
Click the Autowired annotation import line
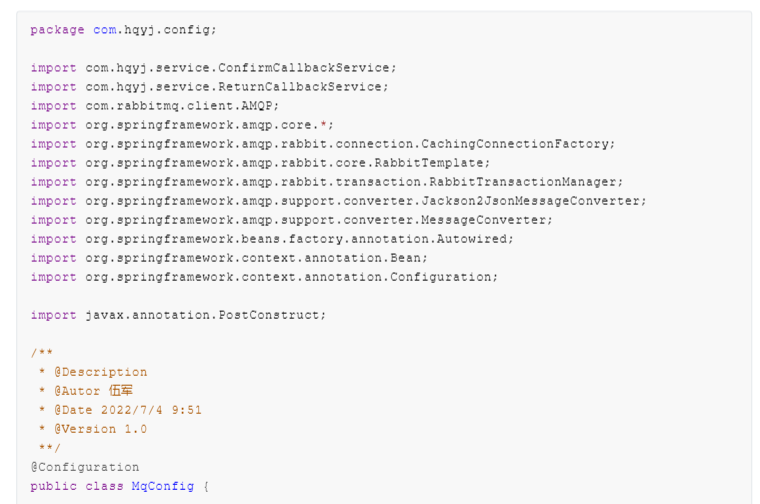tap(271, 239)
